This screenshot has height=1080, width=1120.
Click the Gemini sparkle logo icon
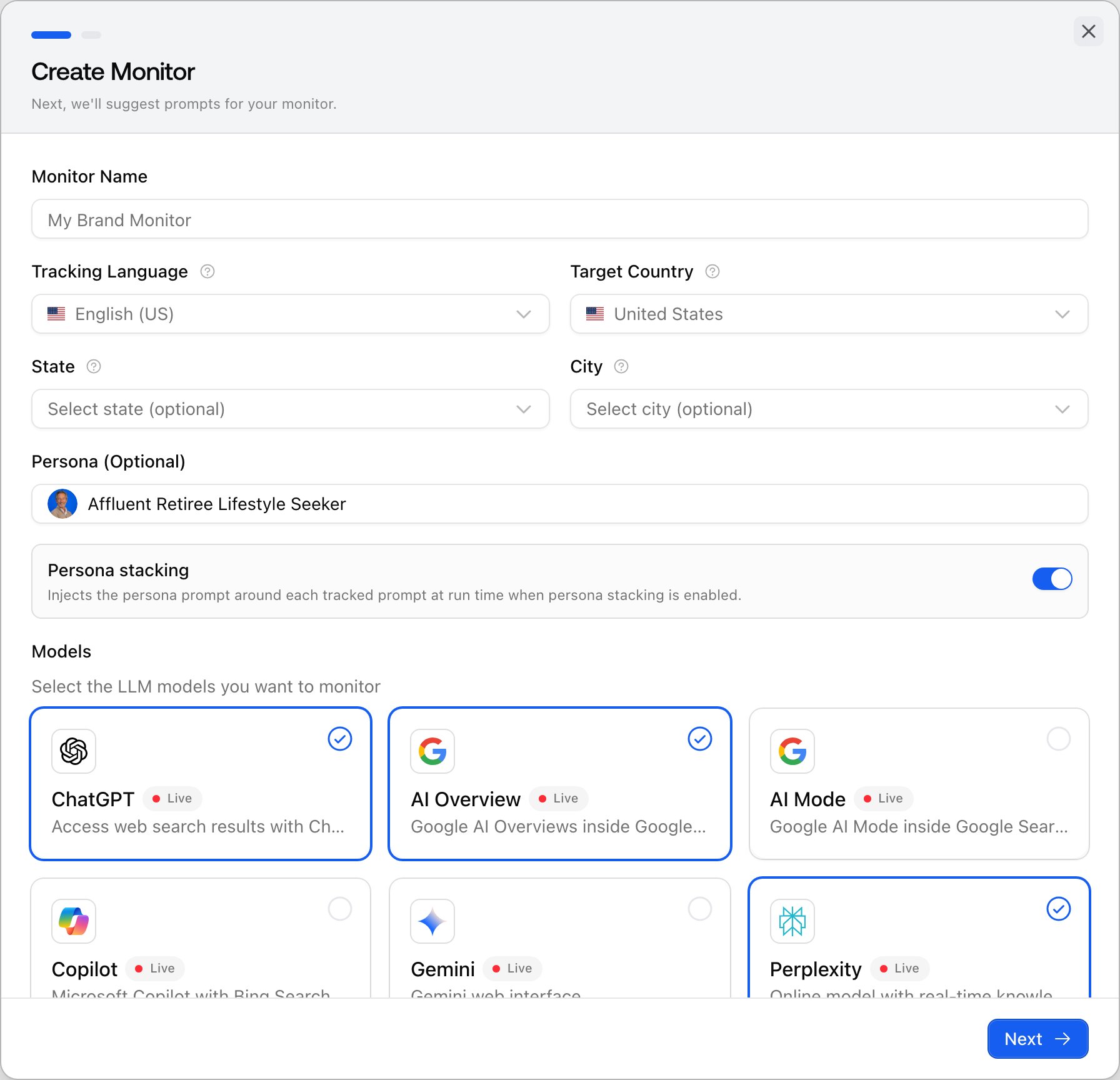coord(432,921)
